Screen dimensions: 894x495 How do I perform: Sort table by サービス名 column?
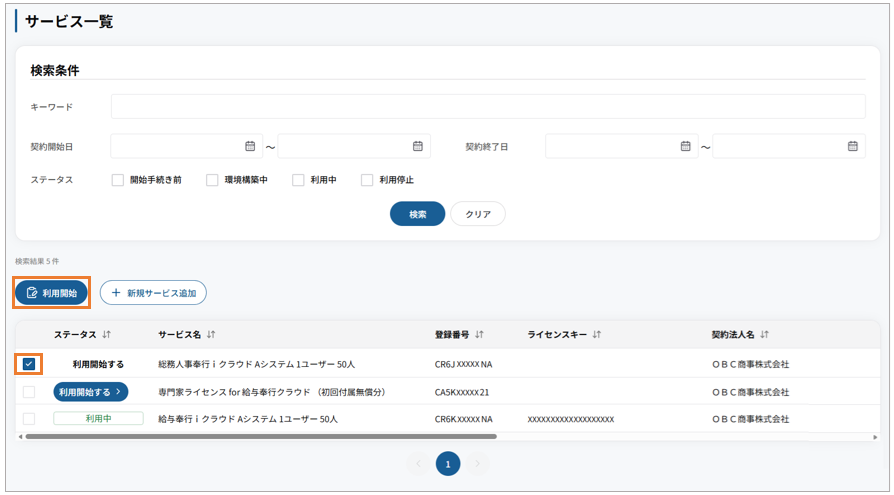coord(211,335)
